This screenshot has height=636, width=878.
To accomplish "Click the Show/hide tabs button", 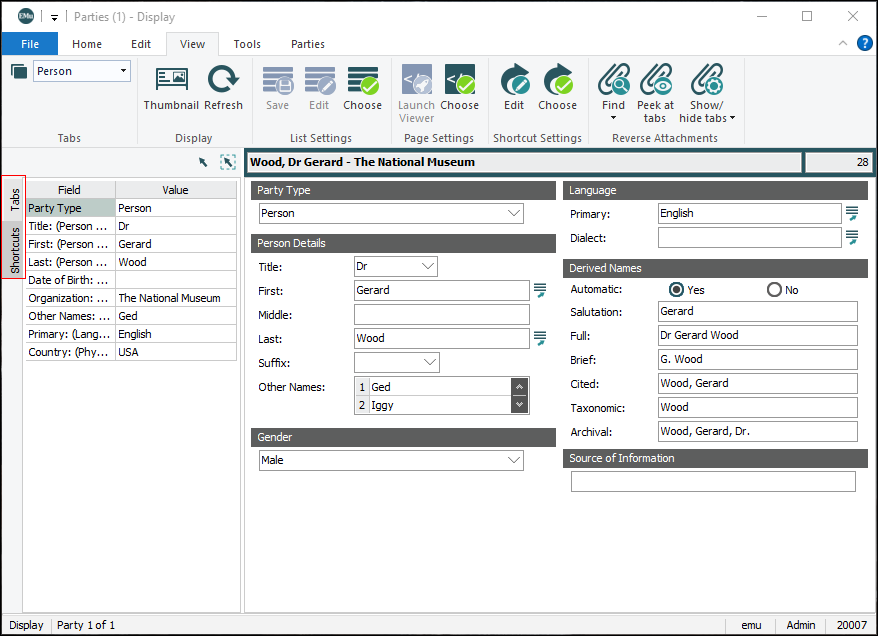I will [707, 92].
